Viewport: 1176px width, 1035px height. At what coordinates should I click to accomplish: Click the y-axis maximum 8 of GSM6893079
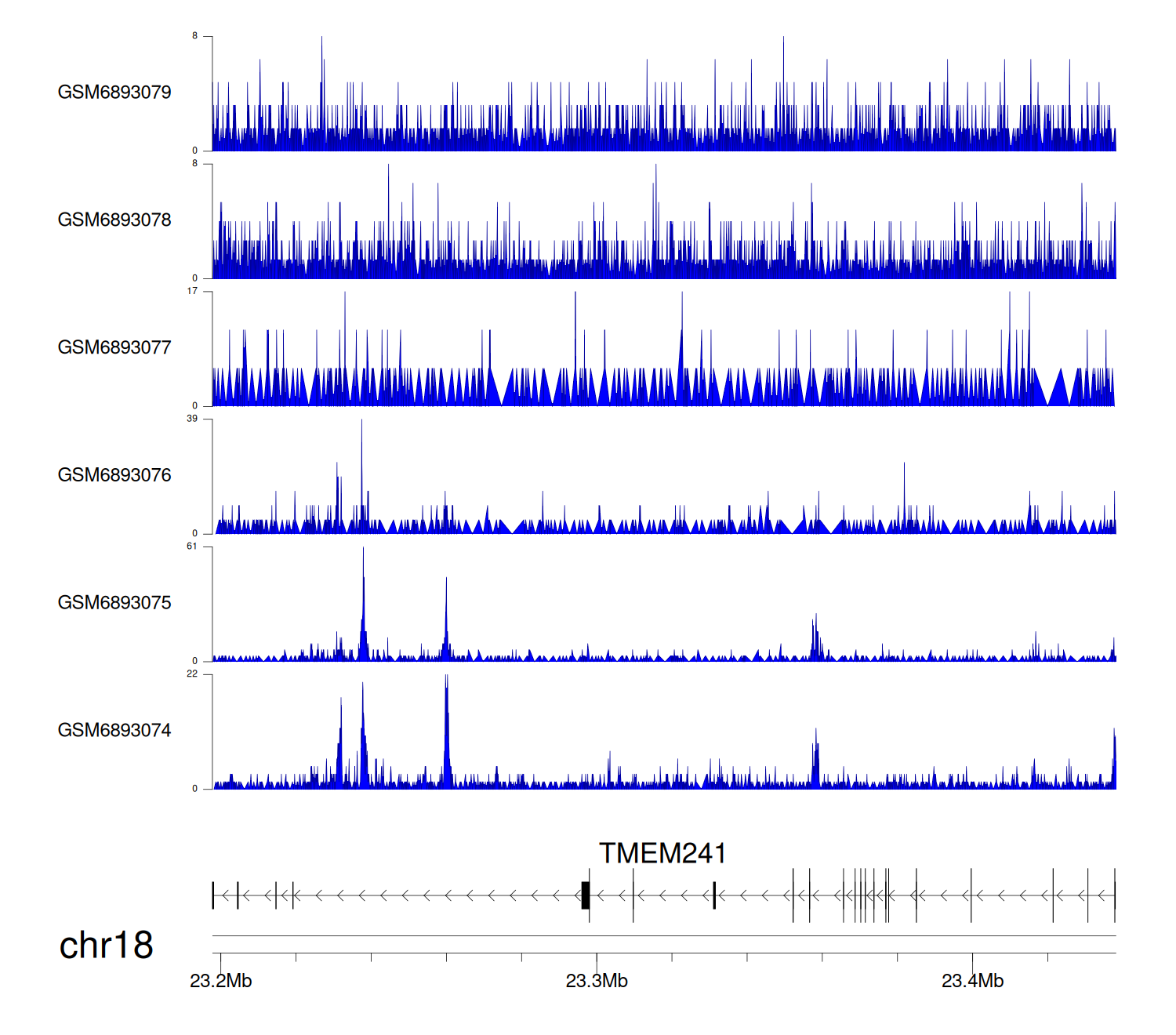(195, 36)
